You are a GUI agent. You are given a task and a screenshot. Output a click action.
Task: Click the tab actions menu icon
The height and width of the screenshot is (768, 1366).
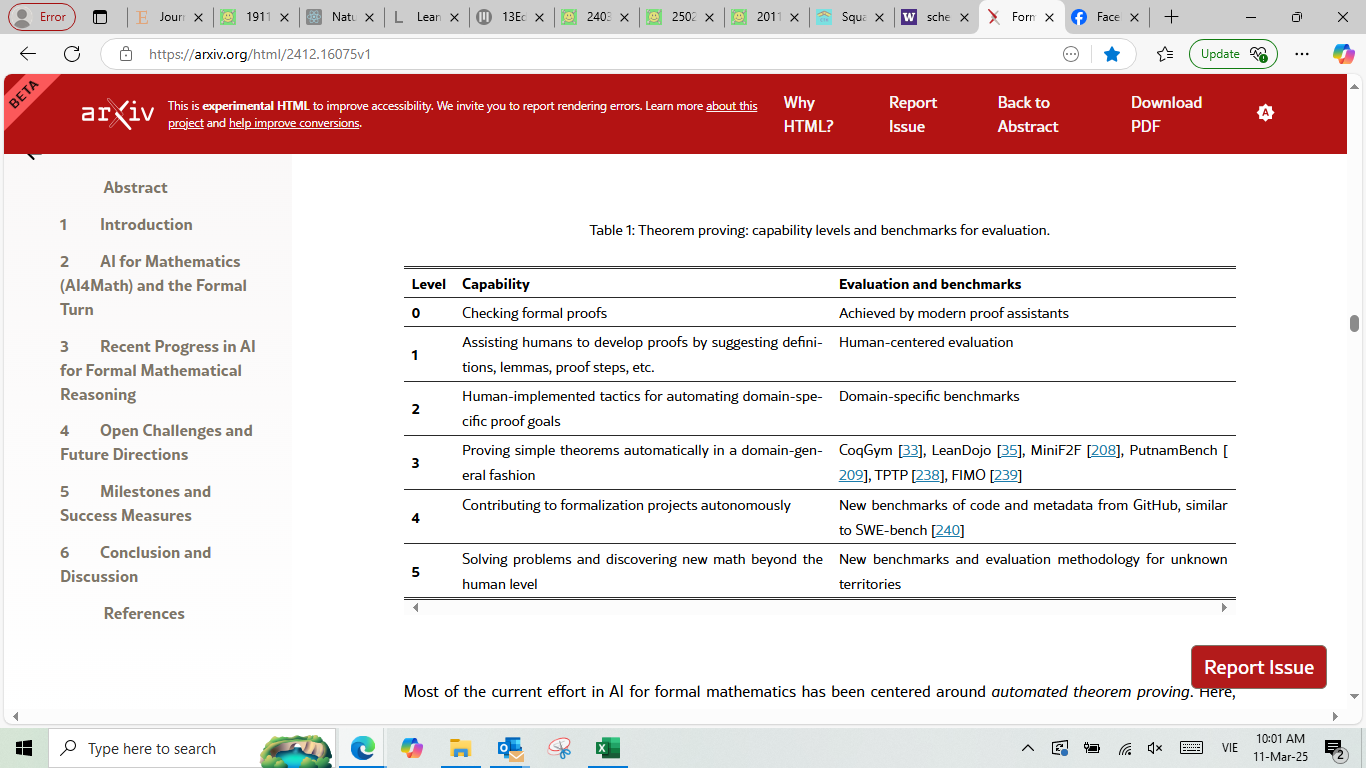coord(100,17)
